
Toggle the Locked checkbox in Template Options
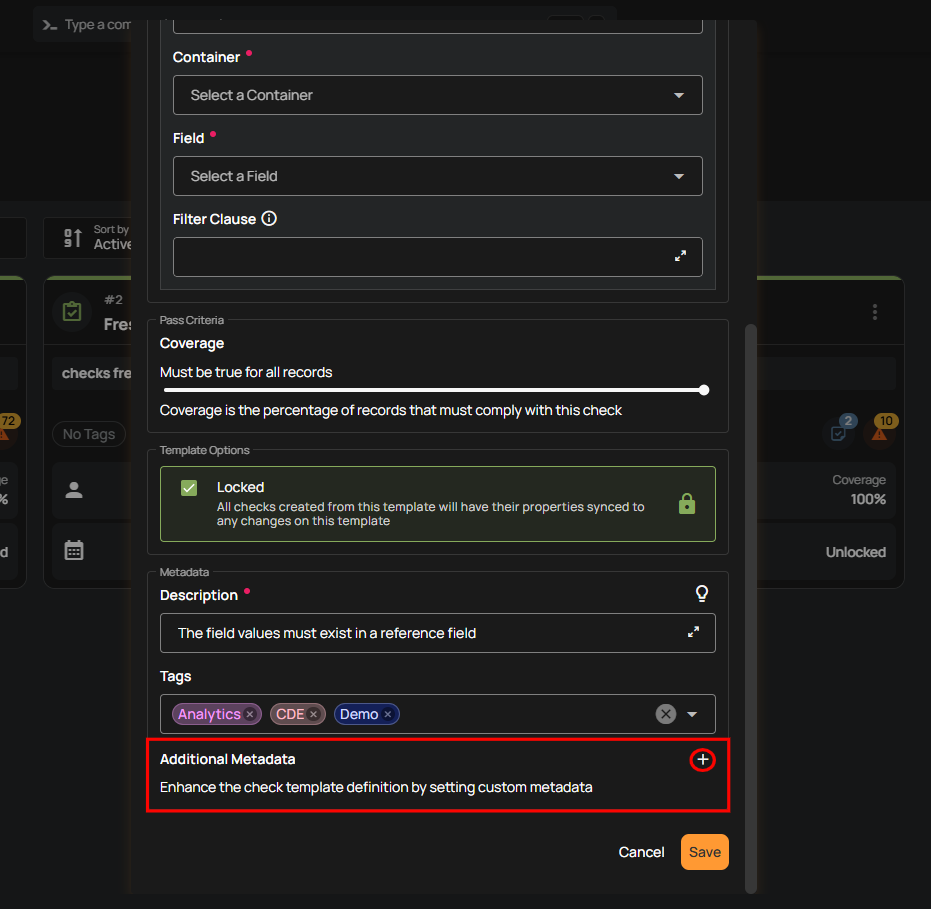pyautogui.click(x=190, y=488)
